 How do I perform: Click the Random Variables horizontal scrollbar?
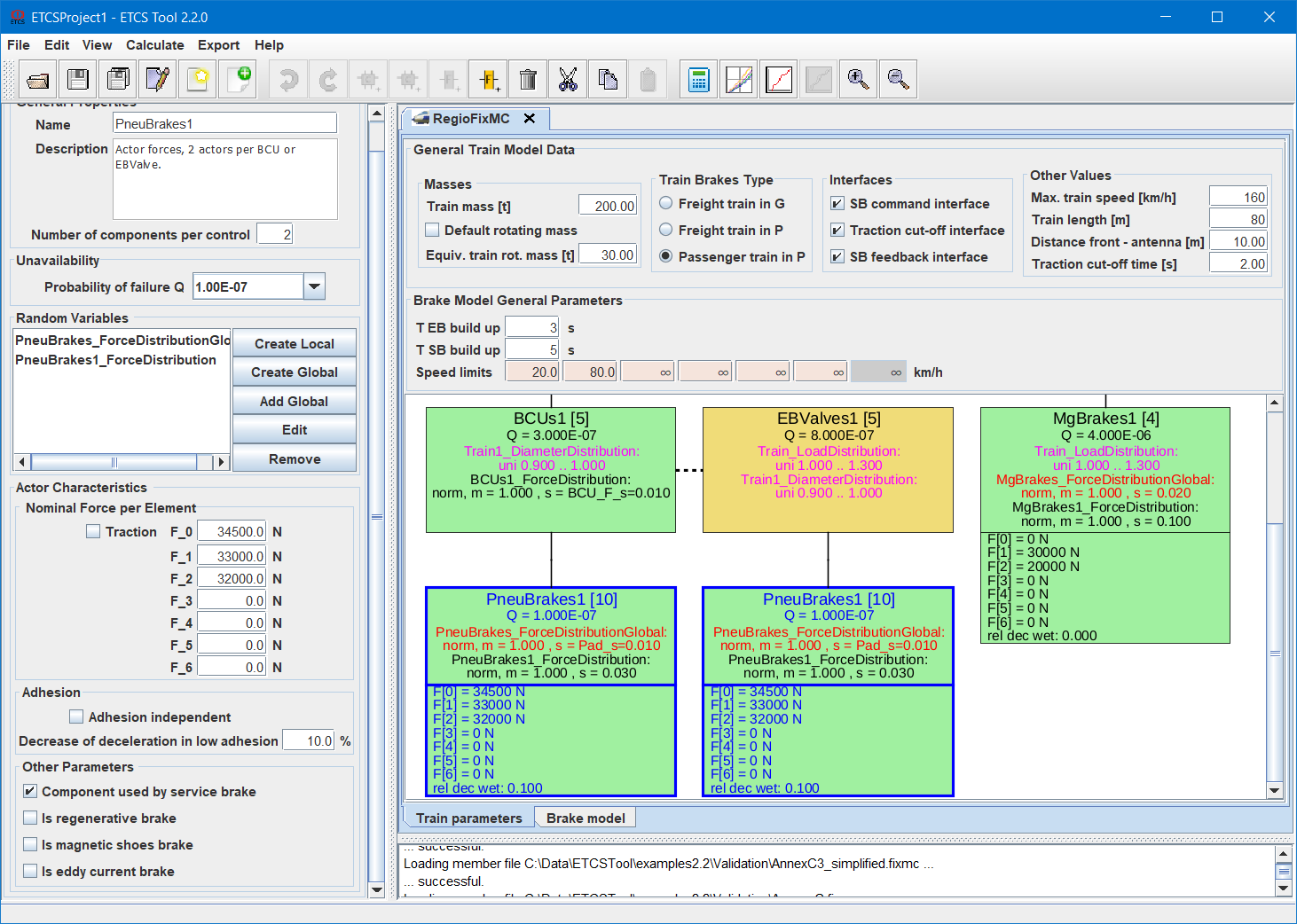pos(114,462)
